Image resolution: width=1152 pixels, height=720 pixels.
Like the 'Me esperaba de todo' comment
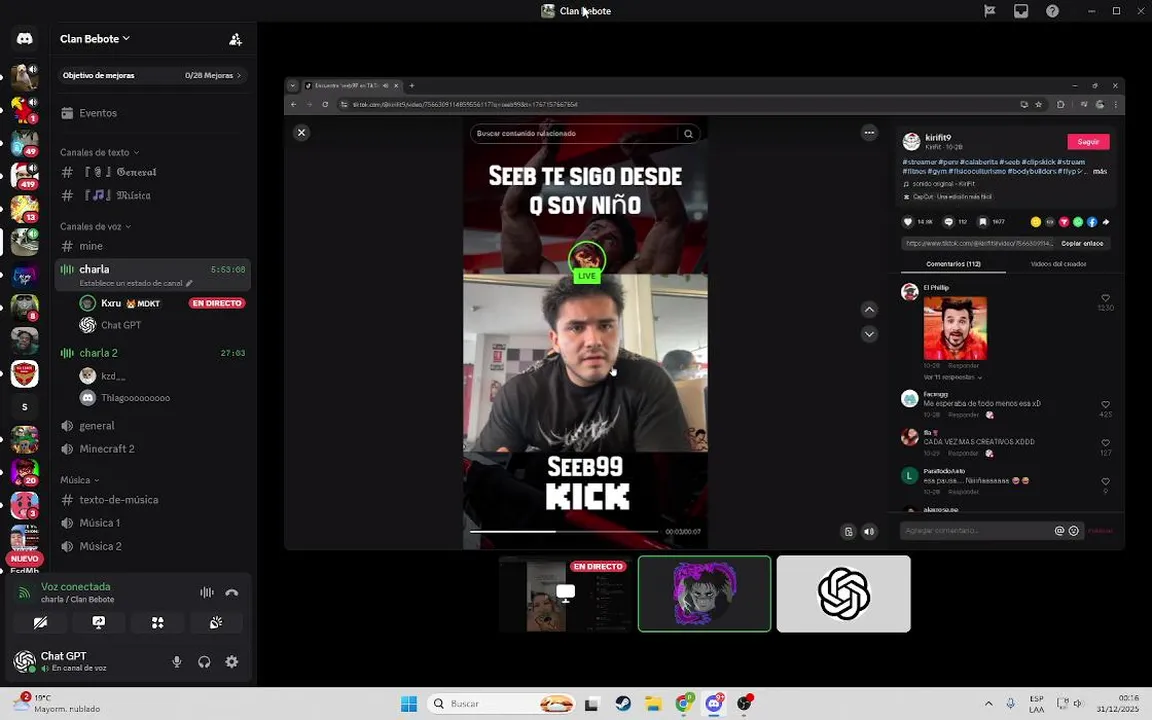1105,405
